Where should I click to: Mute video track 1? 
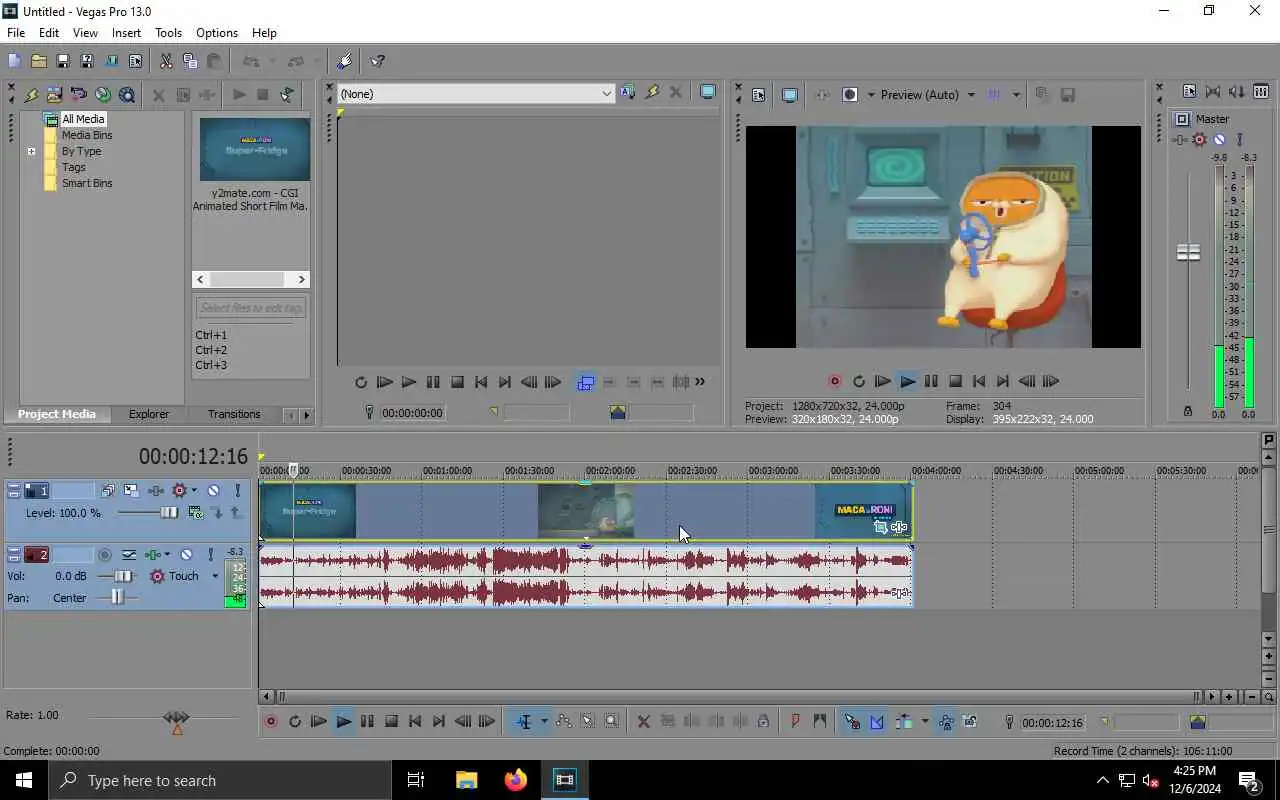pos(213,490)
